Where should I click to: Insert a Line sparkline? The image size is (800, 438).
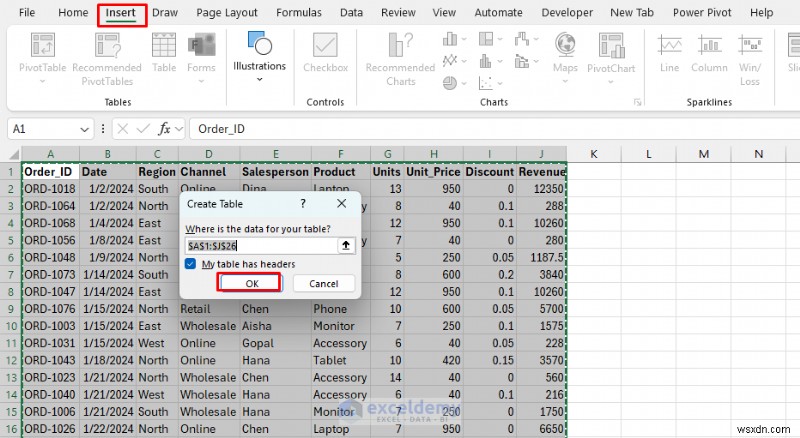pyautogui.click(x=669, y=53)
